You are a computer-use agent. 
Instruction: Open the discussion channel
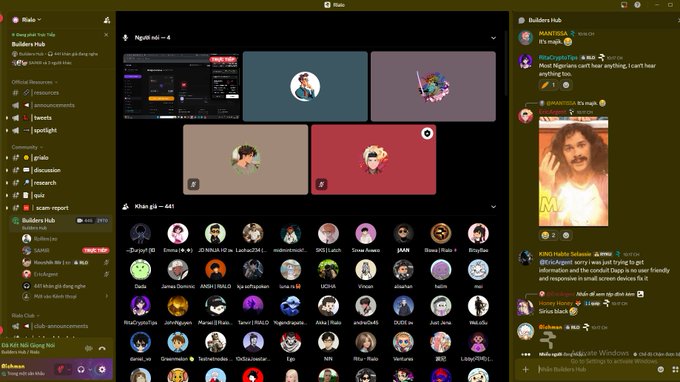click(47, 170)
